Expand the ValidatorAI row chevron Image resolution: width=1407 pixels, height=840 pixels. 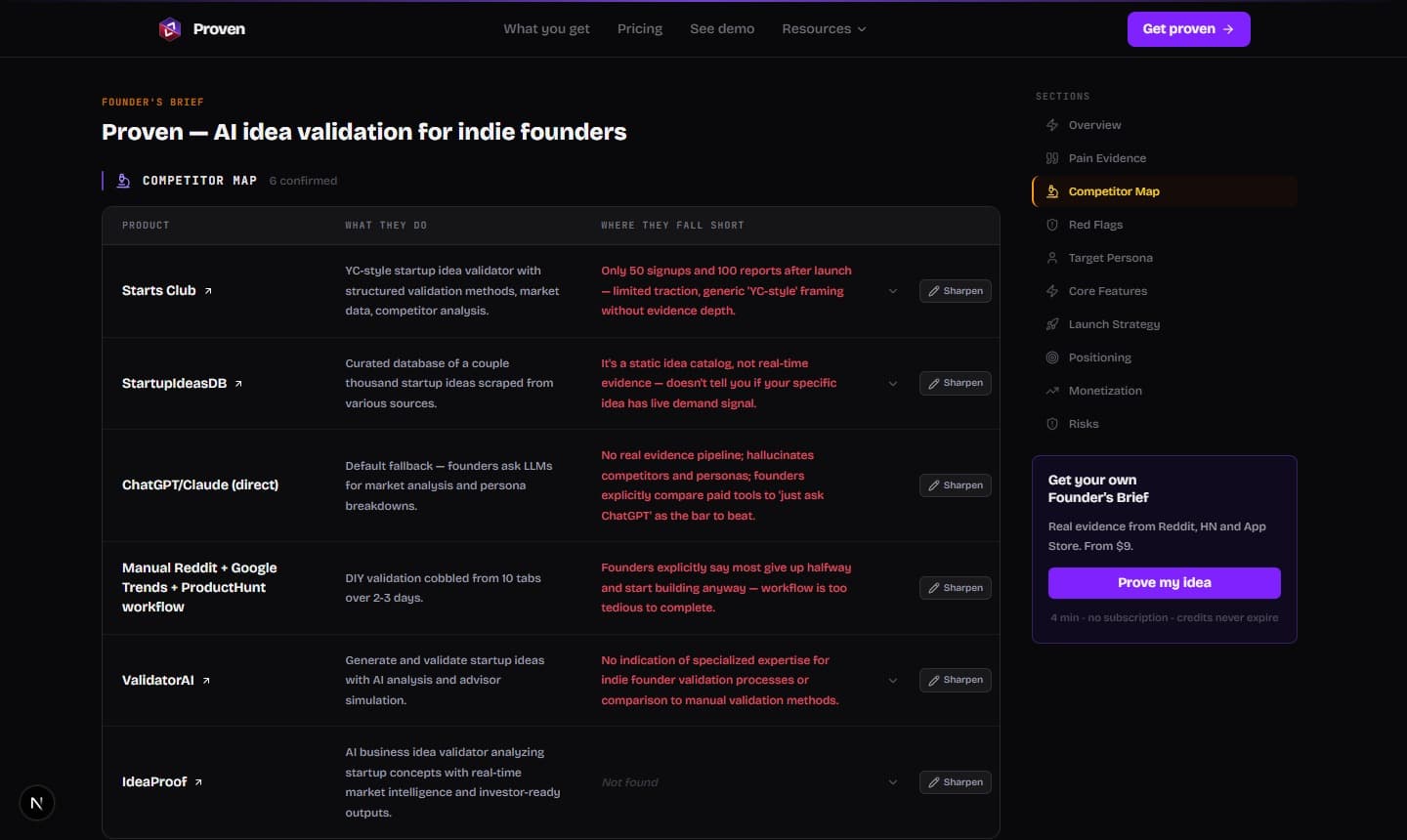tap(893, 681)
